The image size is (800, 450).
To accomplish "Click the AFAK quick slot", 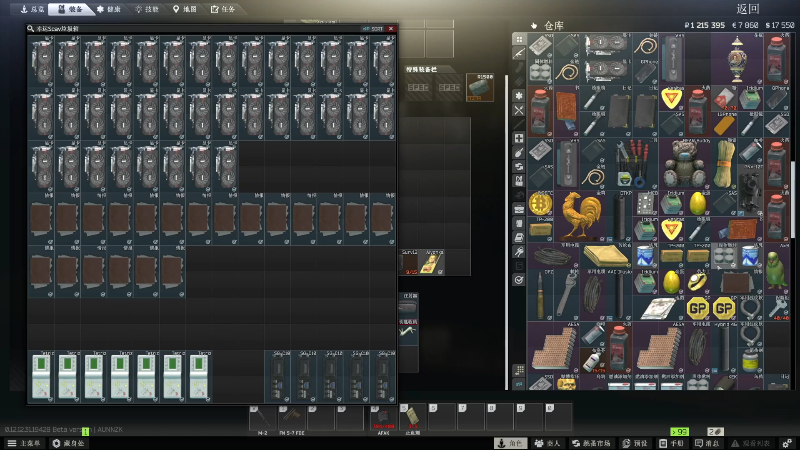I will pos(383,419).
